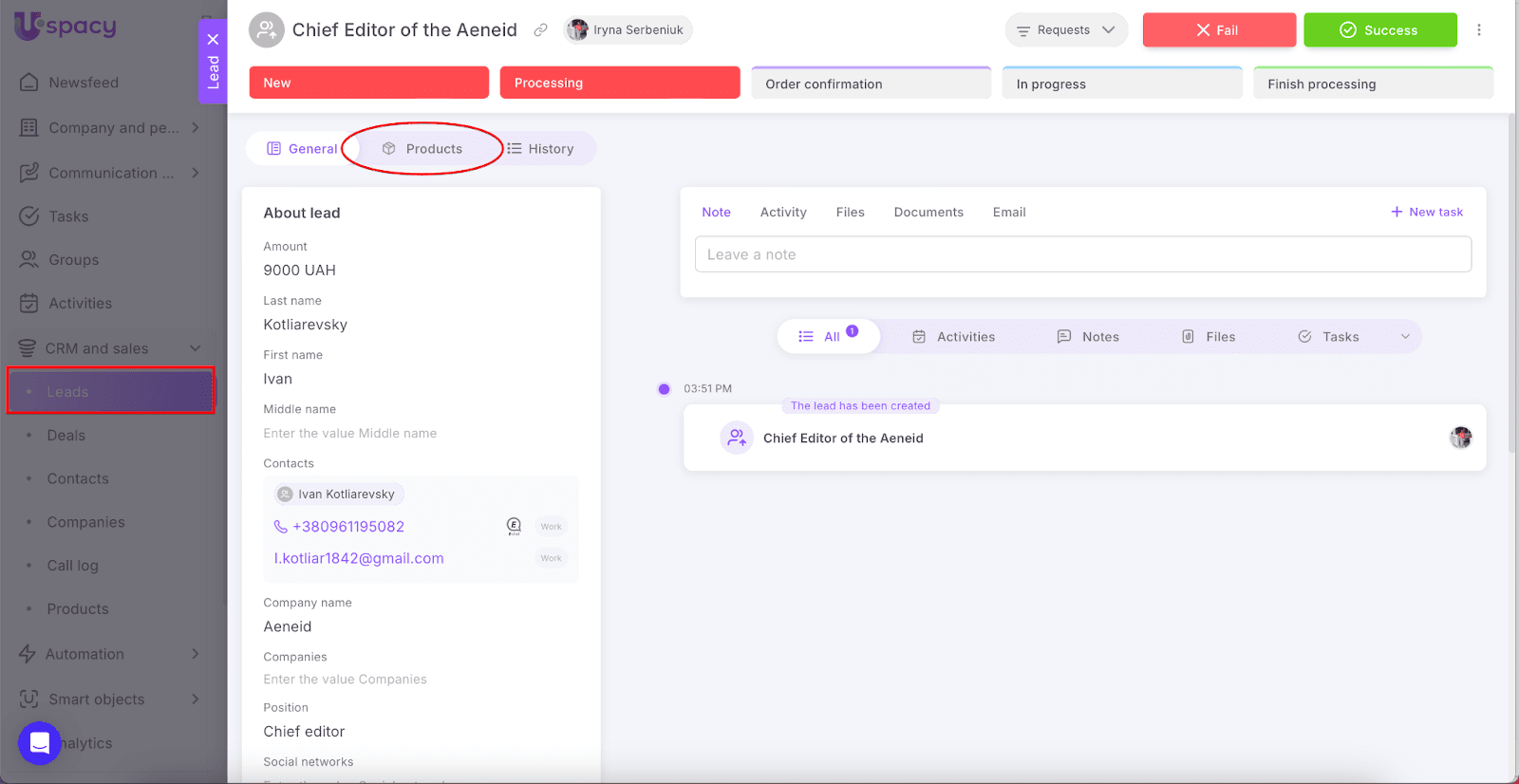Open Tasks in the left sidebar
Image resolution: width=1519 pixels, height=784 pixels.
point(68,216)
